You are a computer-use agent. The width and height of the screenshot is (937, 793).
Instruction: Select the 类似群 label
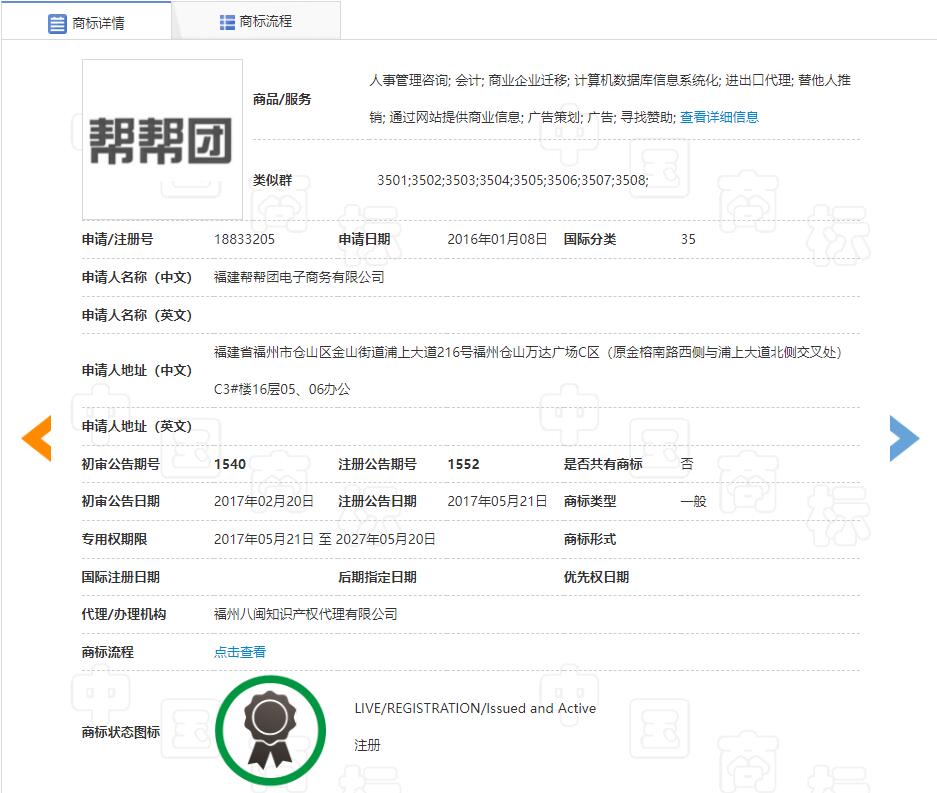click(272, 180)
